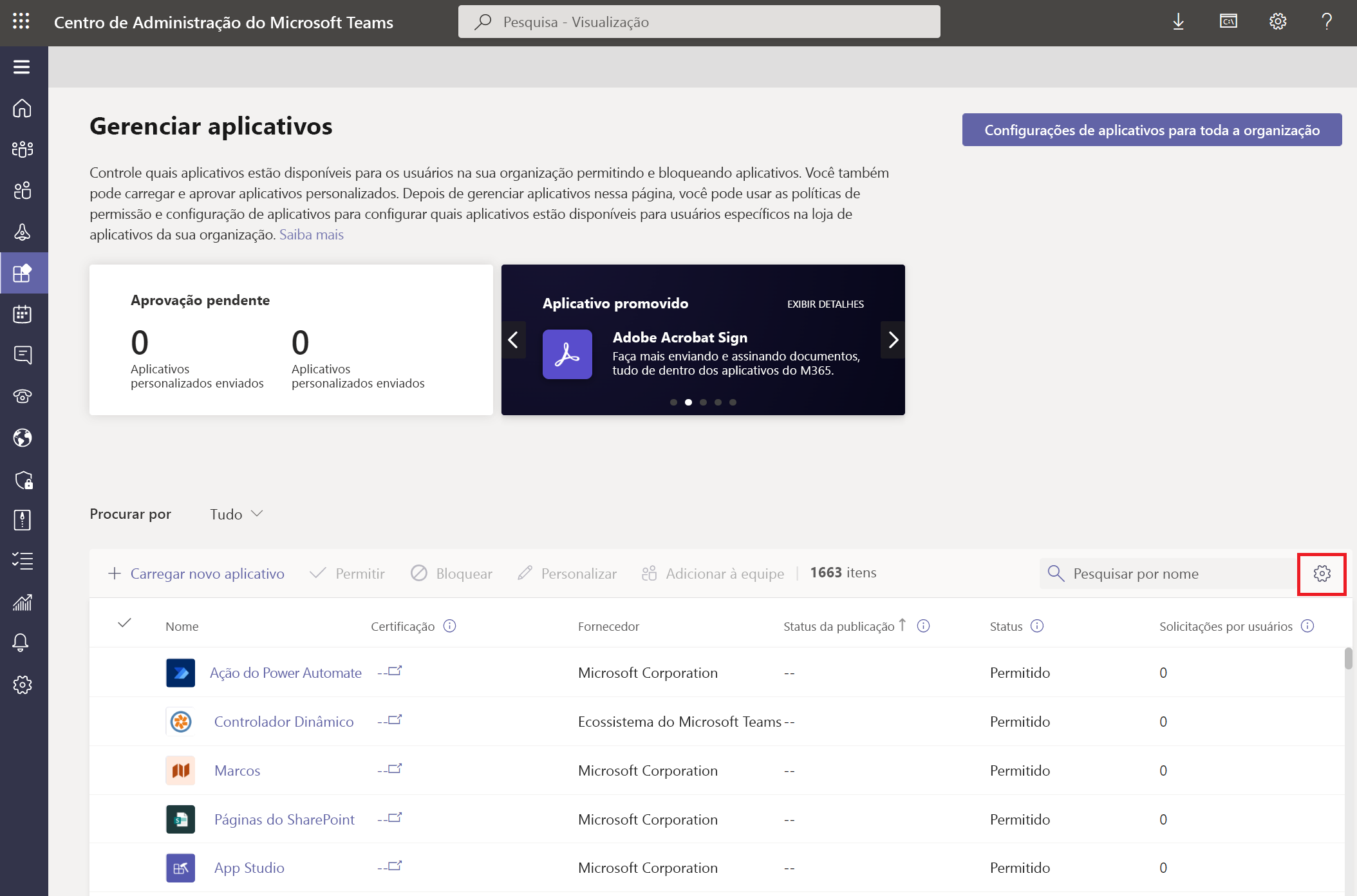Open the header settings gear icon
The width and height of the screenshot is (1357, 896).
(1278, 21)
